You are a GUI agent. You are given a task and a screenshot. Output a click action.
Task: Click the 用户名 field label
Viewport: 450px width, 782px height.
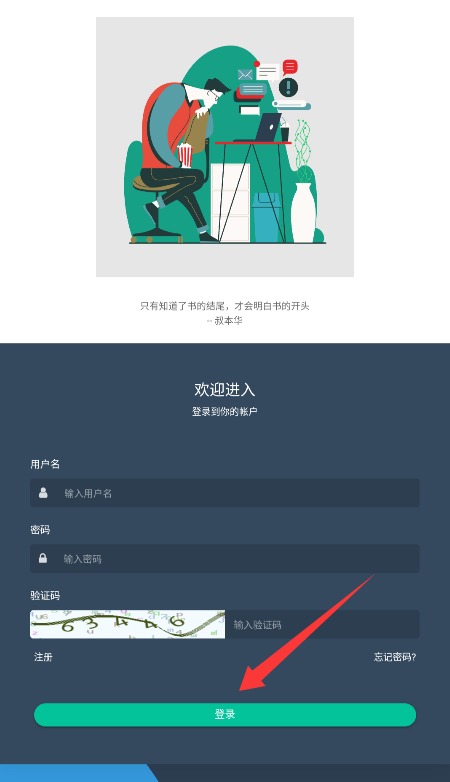pyautogui.click(x=45, y=464)
